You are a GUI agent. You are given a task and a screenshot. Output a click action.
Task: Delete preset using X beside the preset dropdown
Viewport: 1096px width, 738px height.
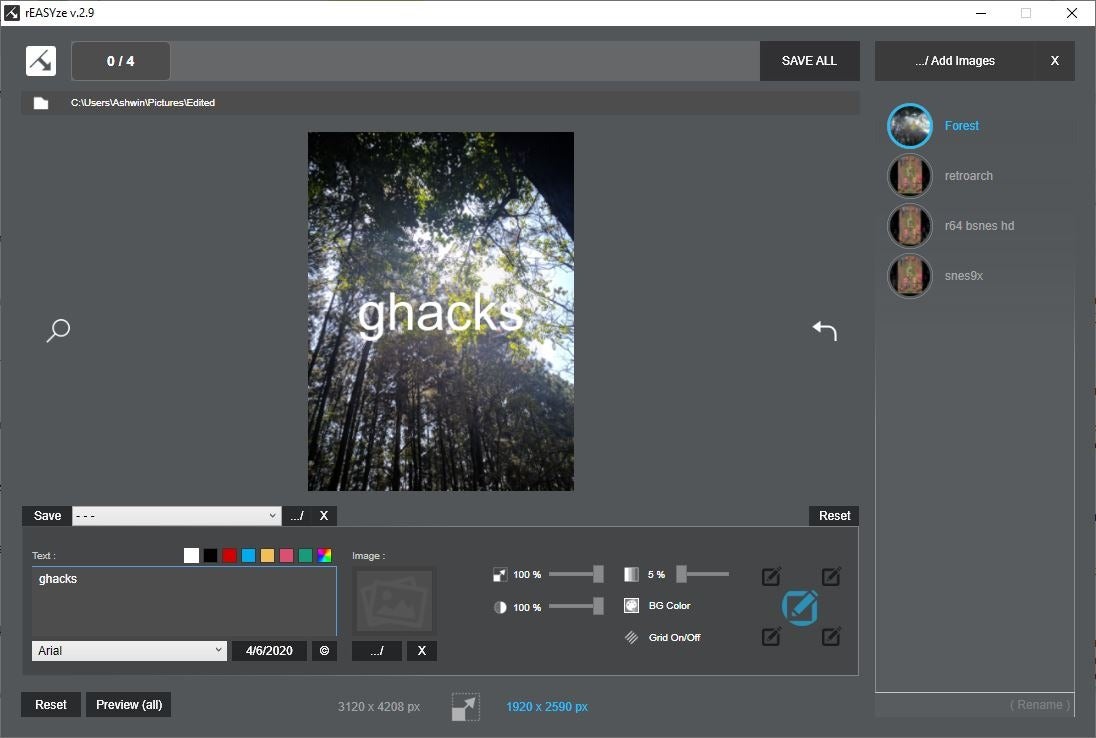(324, 516)
